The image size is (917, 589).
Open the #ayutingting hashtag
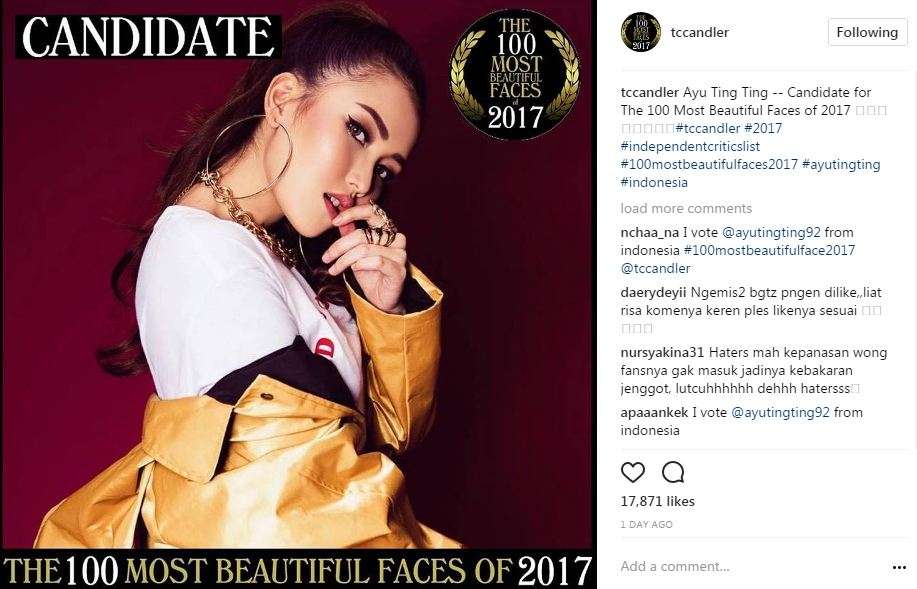tap(841, 164)
